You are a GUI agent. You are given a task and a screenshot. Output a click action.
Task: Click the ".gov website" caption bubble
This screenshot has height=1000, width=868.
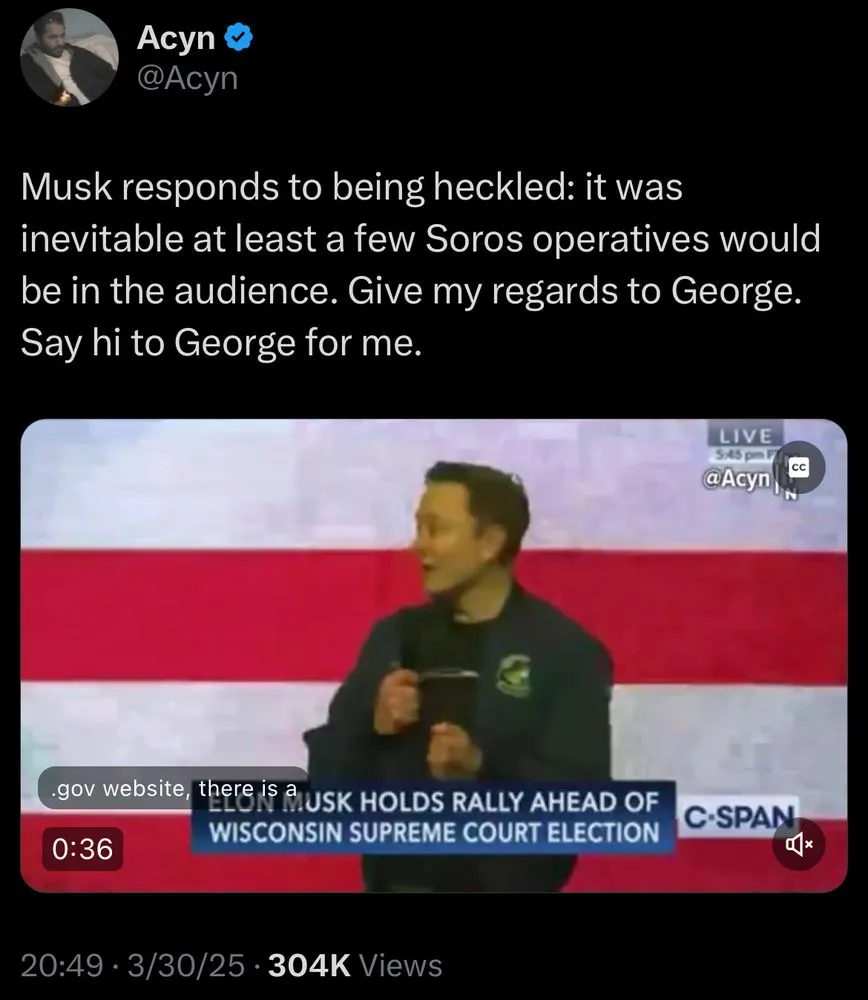tap(173, 788)
